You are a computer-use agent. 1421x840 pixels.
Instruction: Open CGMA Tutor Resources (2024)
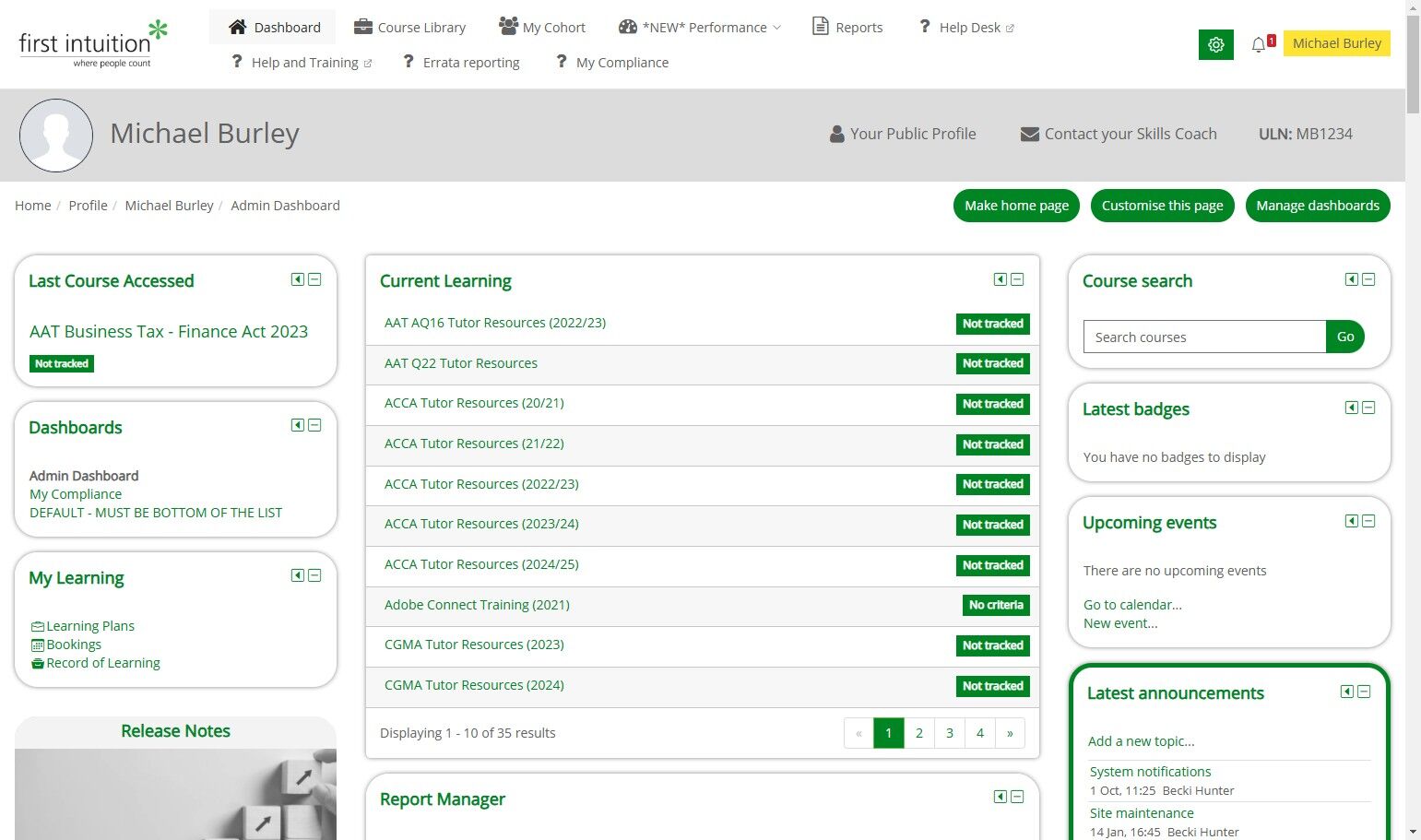[x=474, y=685]
